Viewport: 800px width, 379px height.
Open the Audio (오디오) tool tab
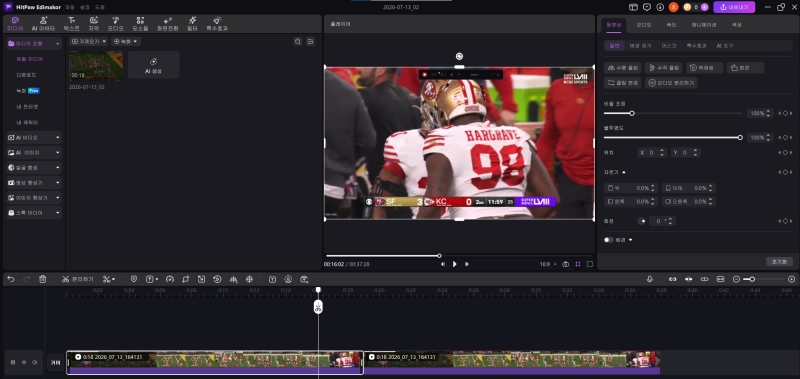click(116, 23)
